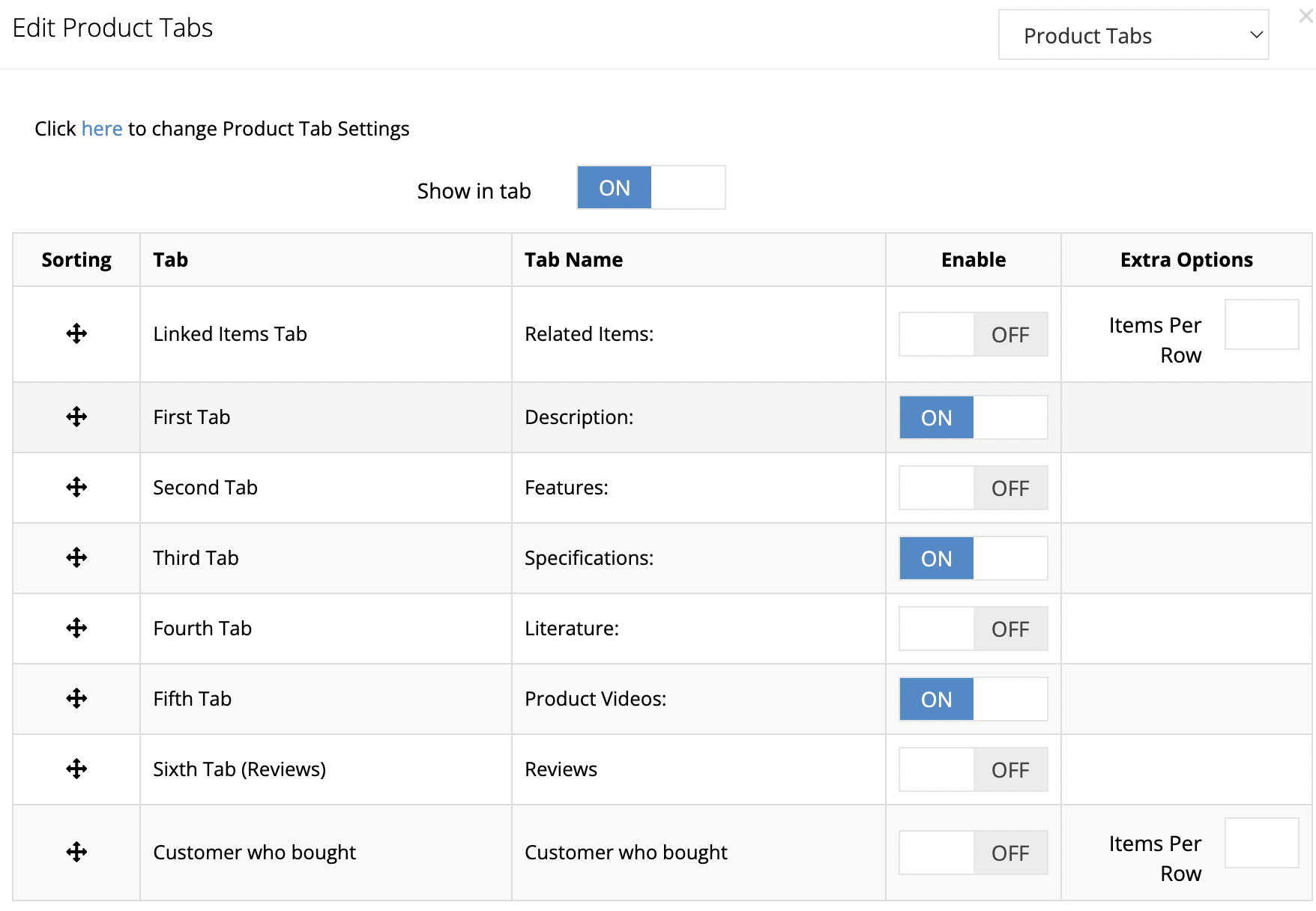1316x911 pixels.
Task: Switch on the Reviews toggle
Action: pos(973,769)
